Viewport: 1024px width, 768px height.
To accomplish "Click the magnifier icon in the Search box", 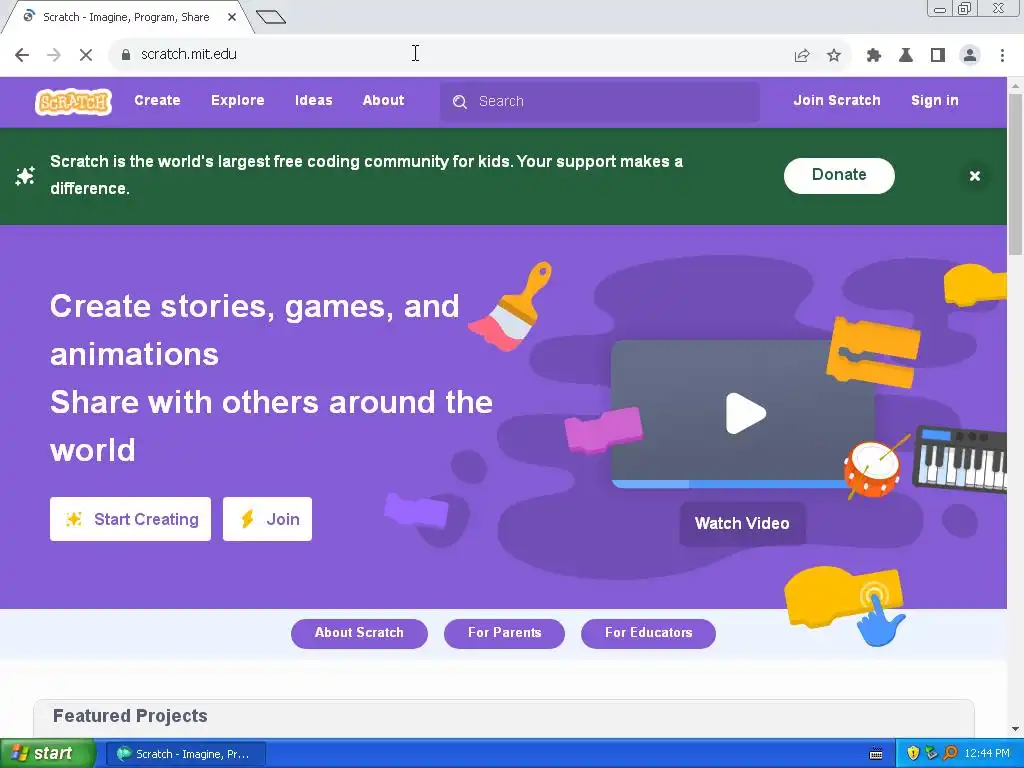I will 460,102.
